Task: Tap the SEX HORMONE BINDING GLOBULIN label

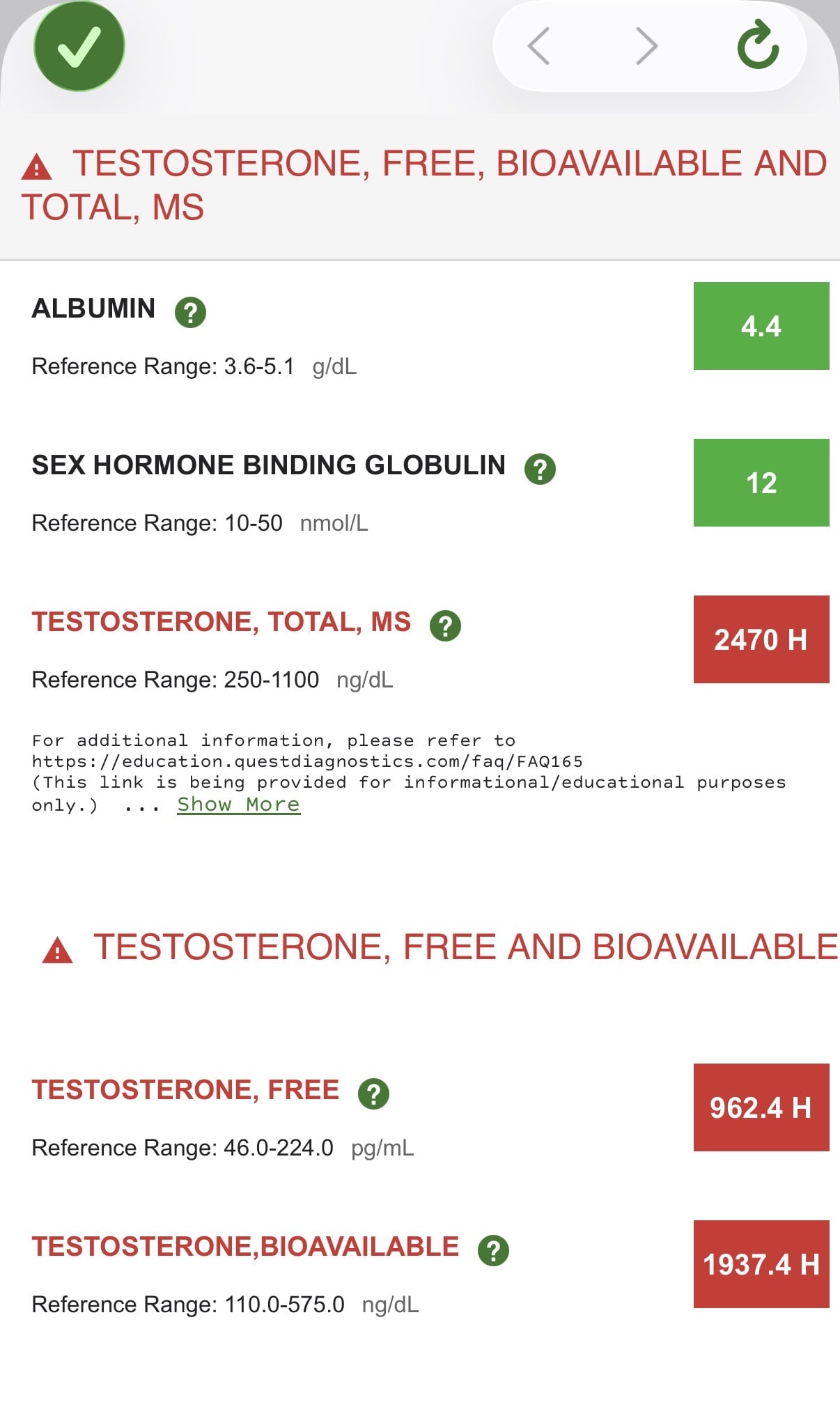Action: coord(269,465)
